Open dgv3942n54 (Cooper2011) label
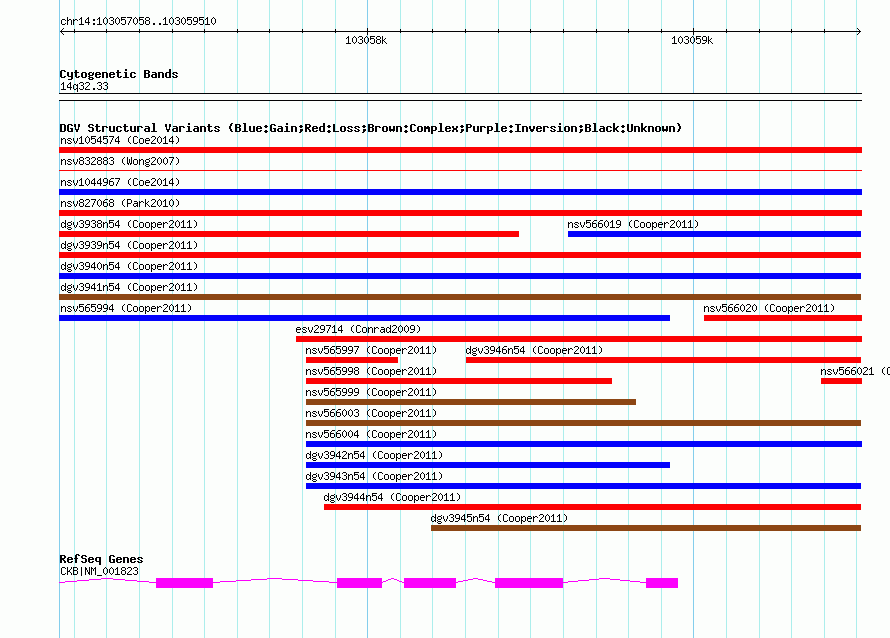Image resolution: width=890 pixels, height=638 pixels. coord(374,455)
